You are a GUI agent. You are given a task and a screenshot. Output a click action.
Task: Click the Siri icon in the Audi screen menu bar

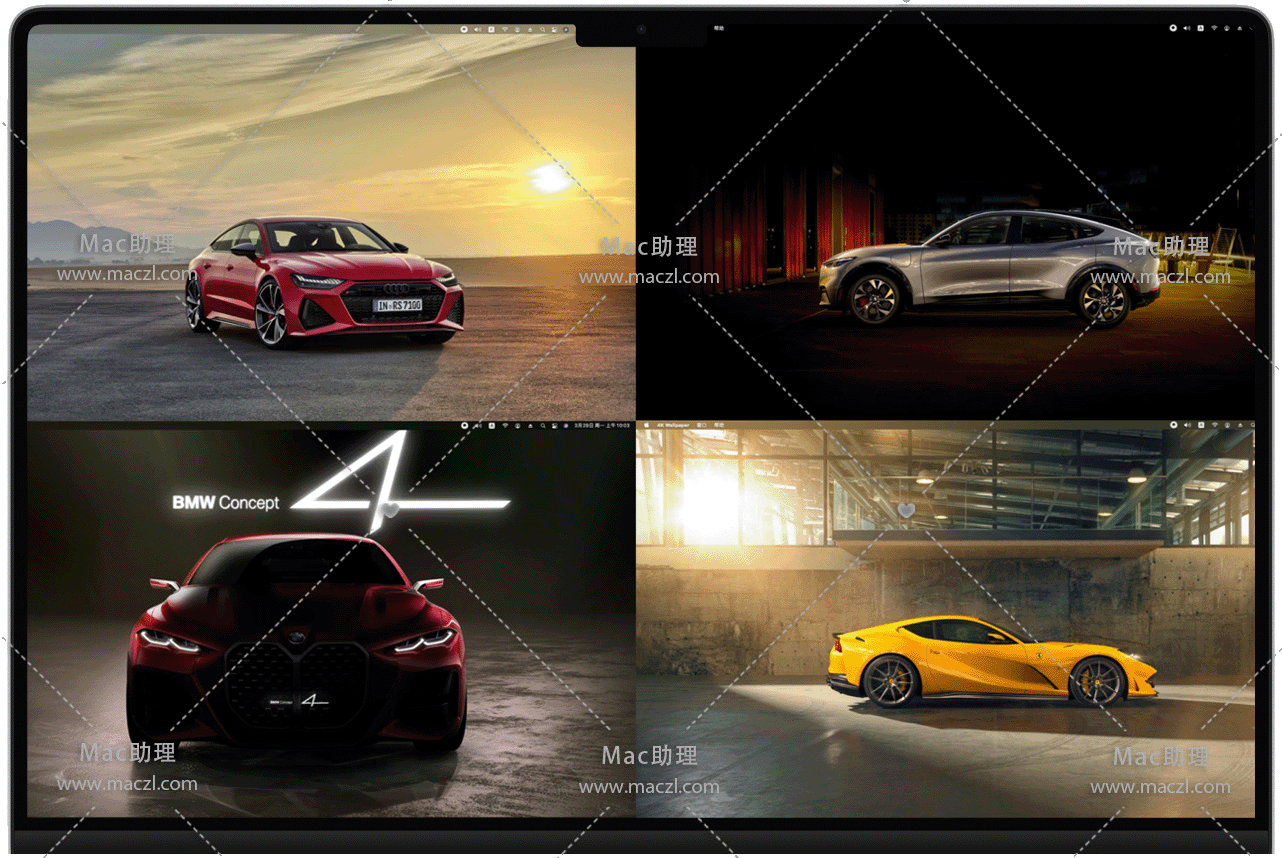(565, 30)
